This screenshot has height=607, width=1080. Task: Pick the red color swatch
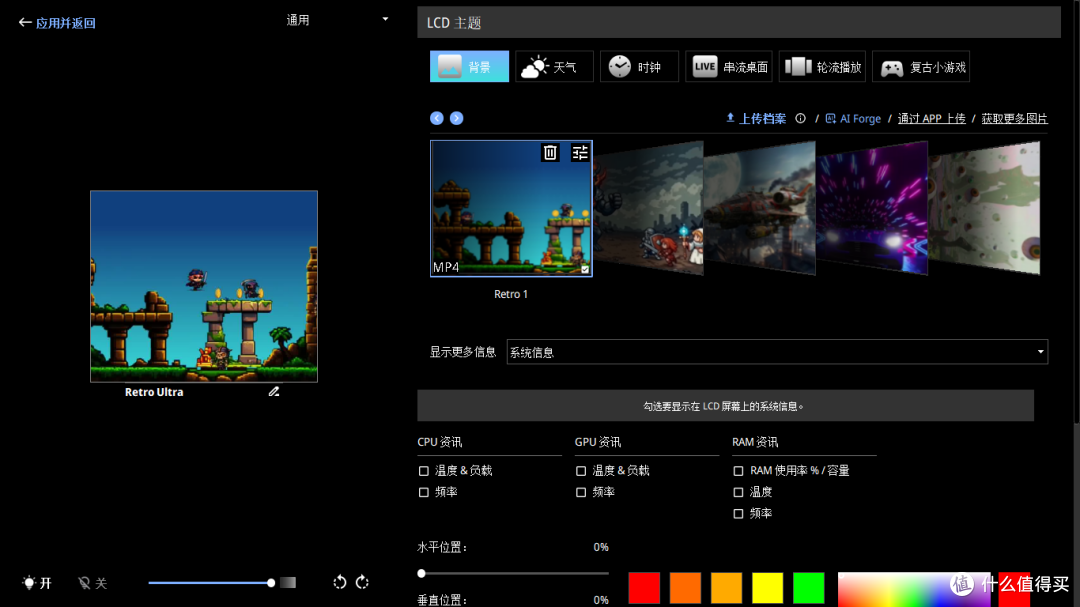[x=644, y=588]
